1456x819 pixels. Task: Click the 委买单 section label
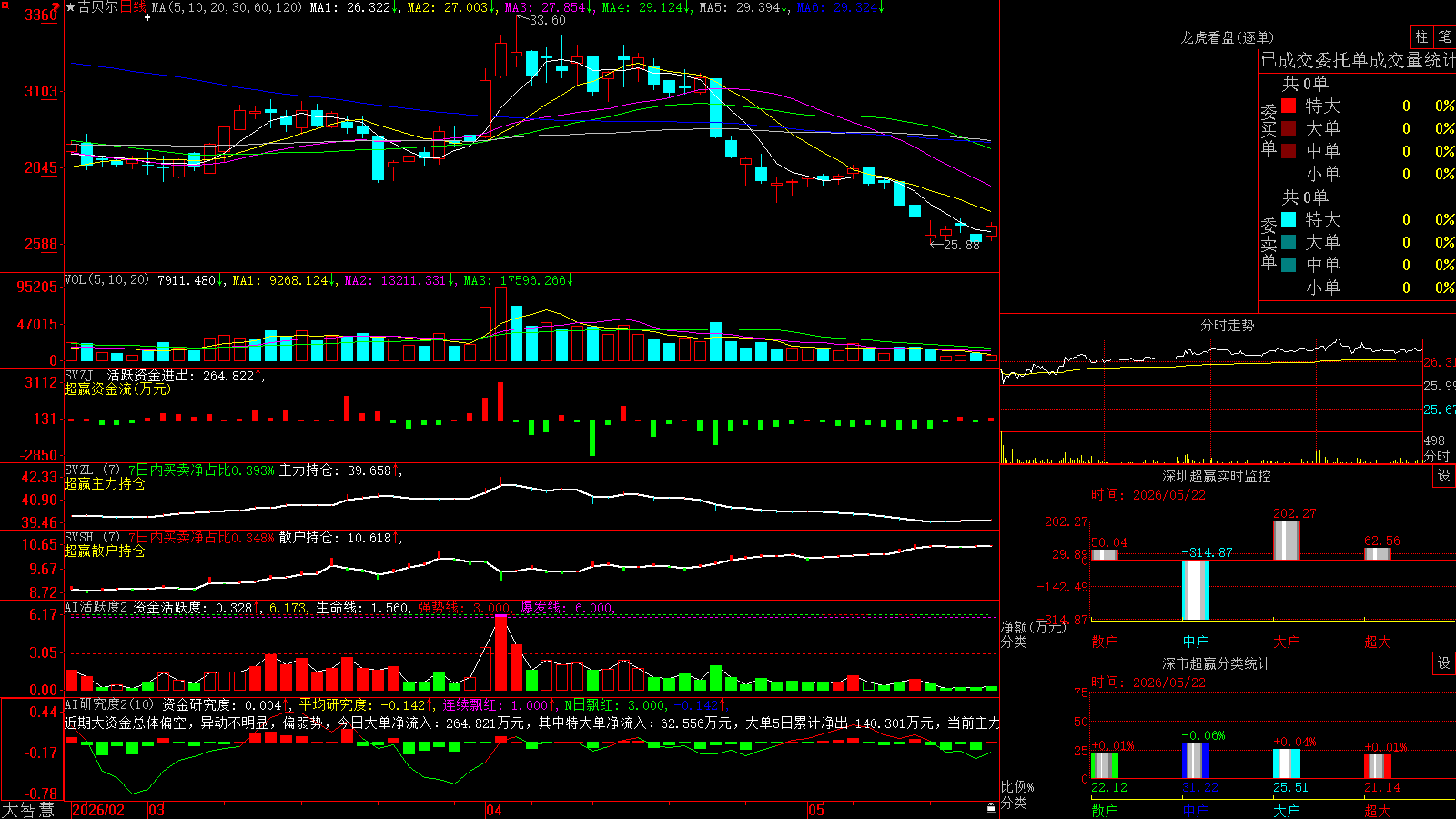1269,128
